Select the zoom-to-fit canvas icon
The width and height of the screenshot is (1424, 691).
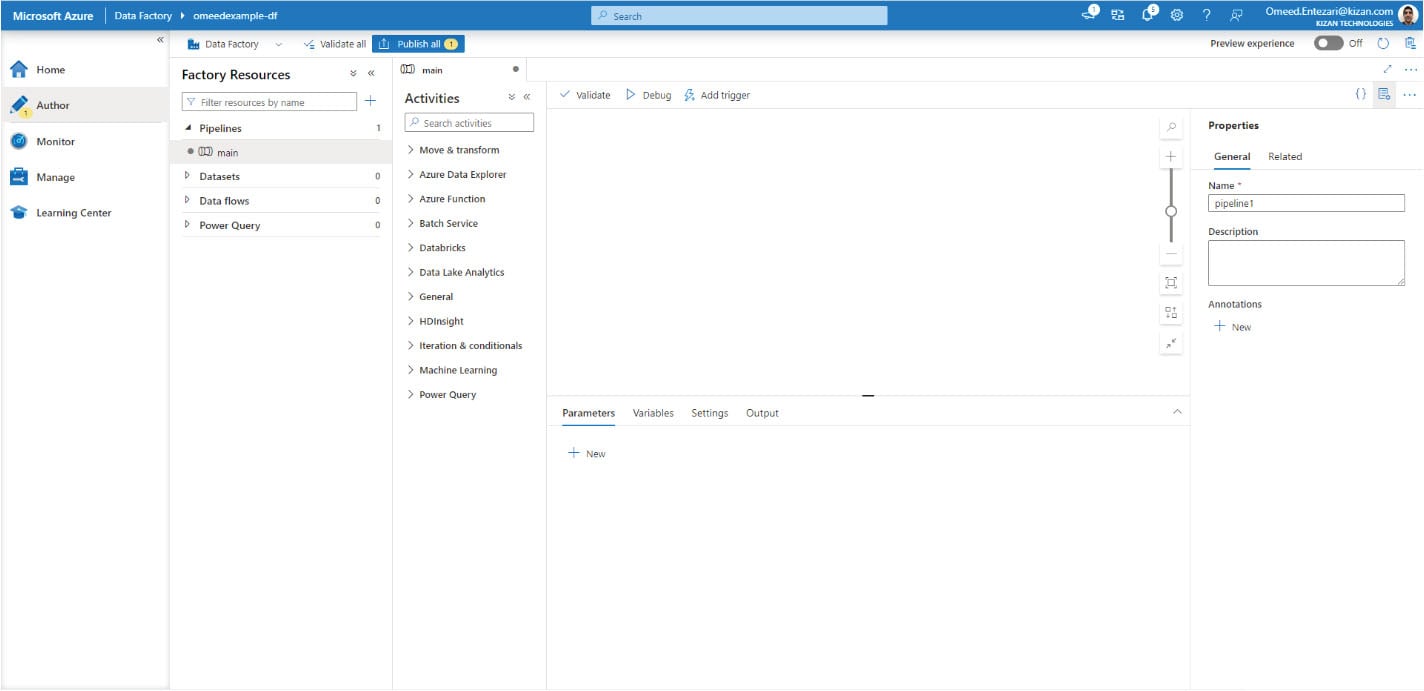pos(1171,281)
